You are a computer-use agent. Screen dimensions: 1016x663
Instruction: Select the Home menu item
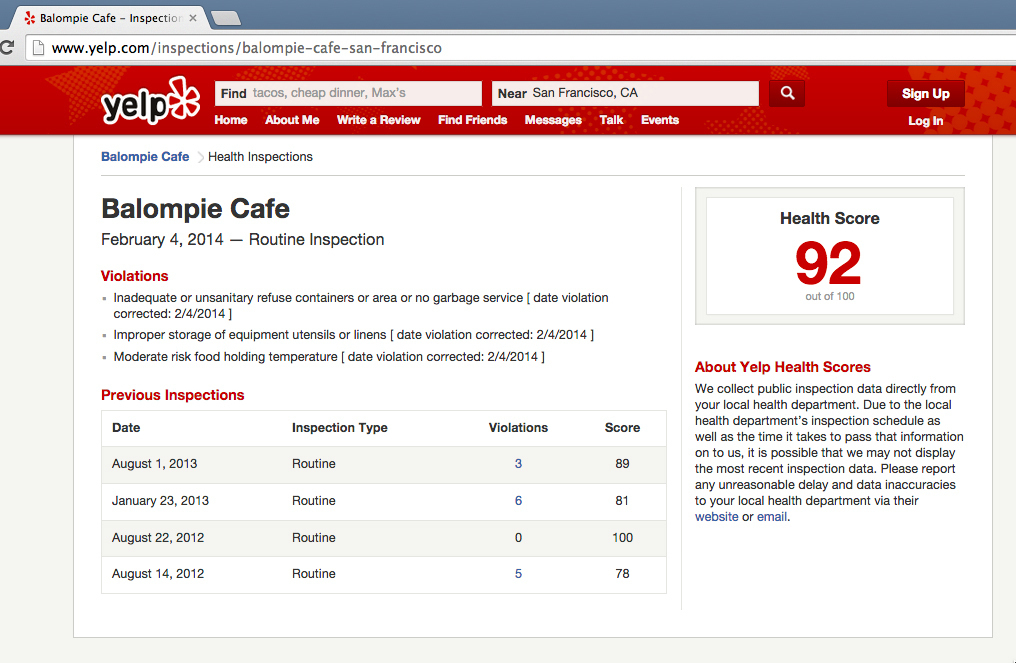[x=231, y=120]
